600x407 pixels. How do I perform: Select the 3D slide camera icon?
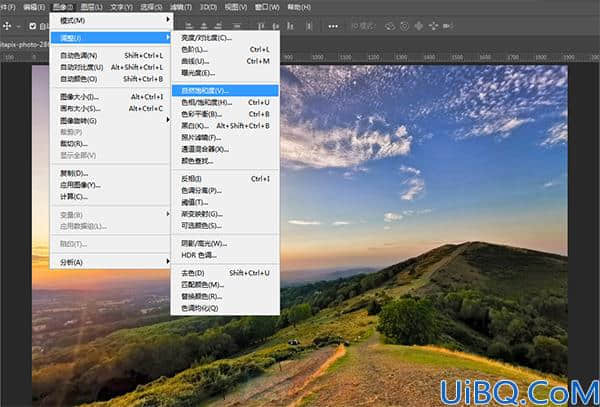433,26
